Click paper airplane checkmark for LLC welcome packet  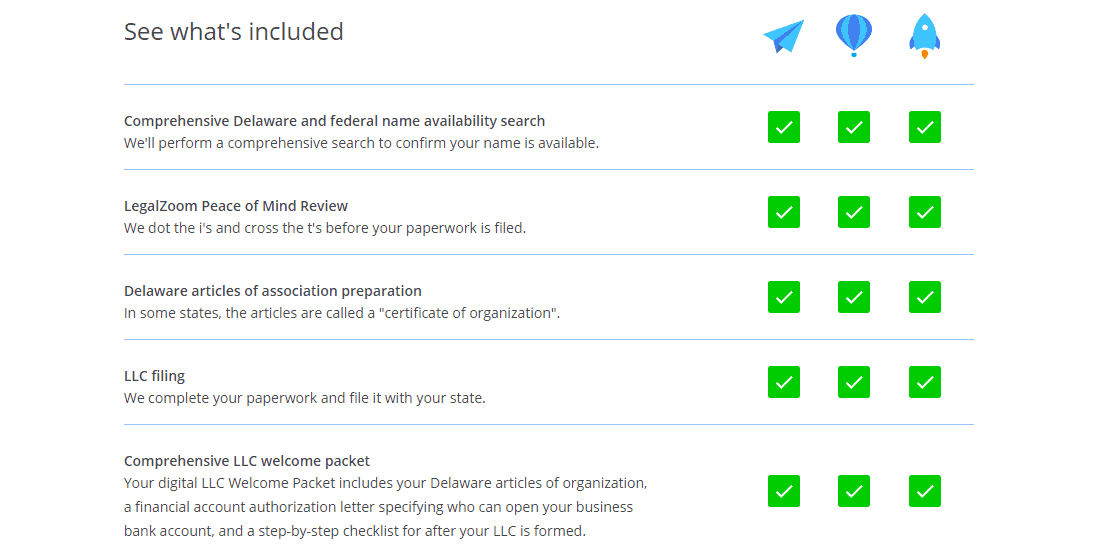point(784,491)
